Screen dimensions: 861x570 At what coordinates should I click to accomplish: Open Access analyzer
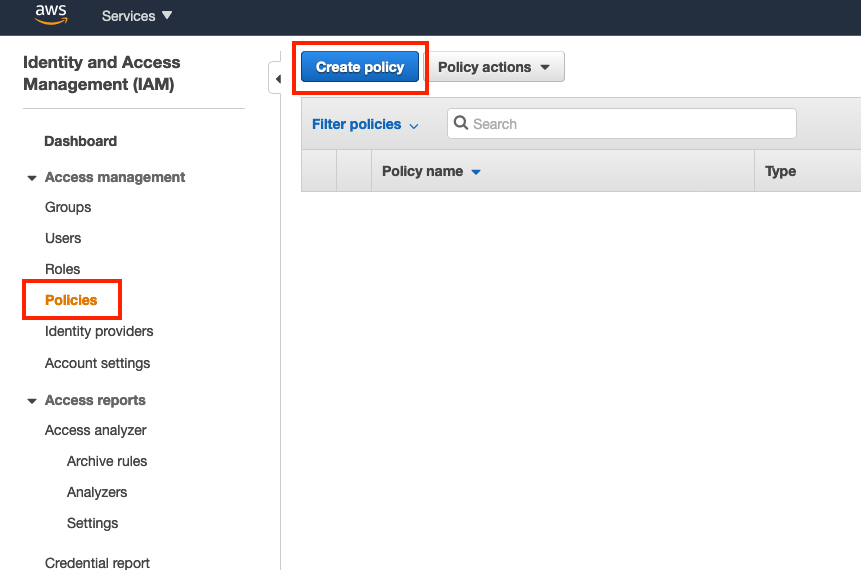96,431
